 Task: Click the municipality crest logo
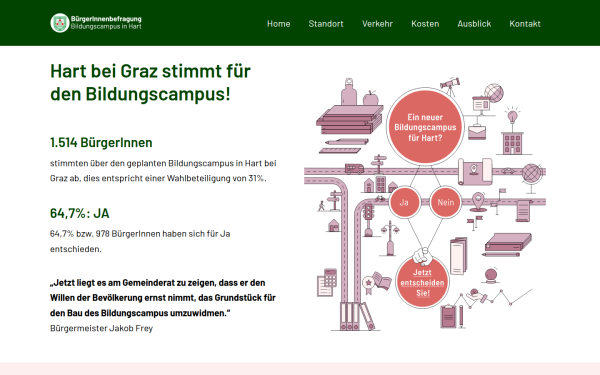coord(60,23)
